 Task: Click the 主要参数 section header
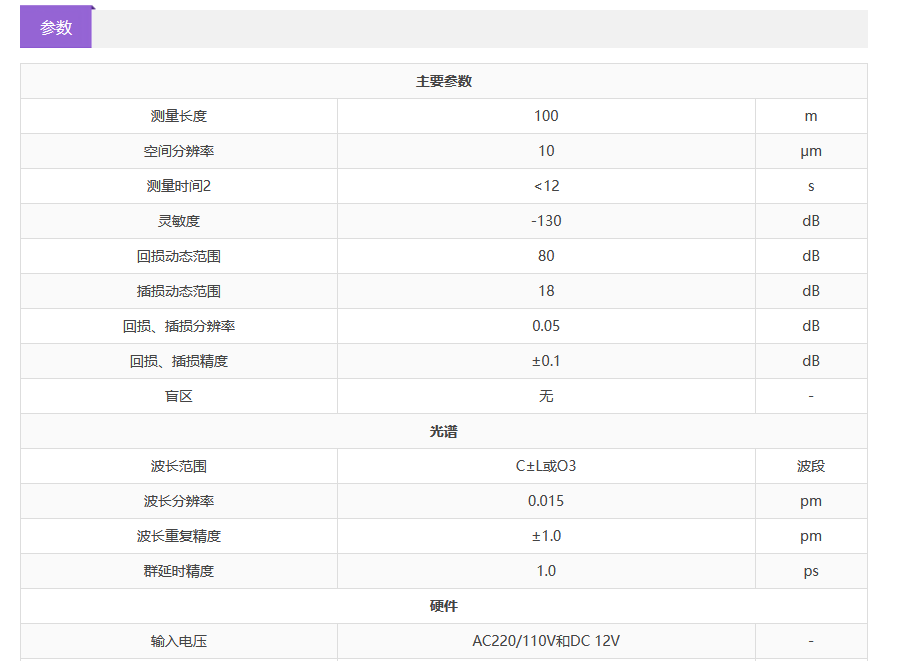point(444,81)
